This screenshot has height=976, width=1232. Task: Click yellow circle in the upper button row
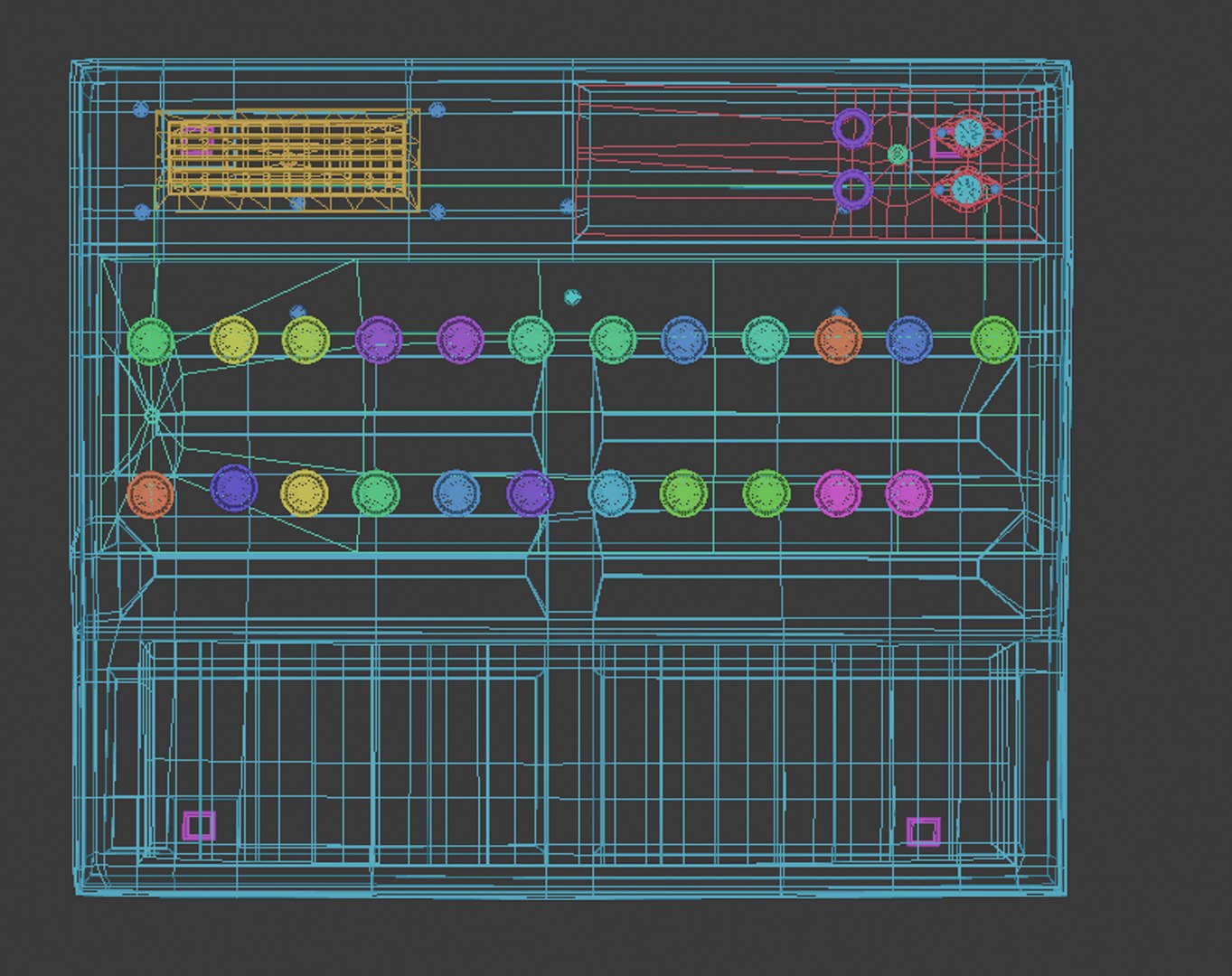point(233,340)
